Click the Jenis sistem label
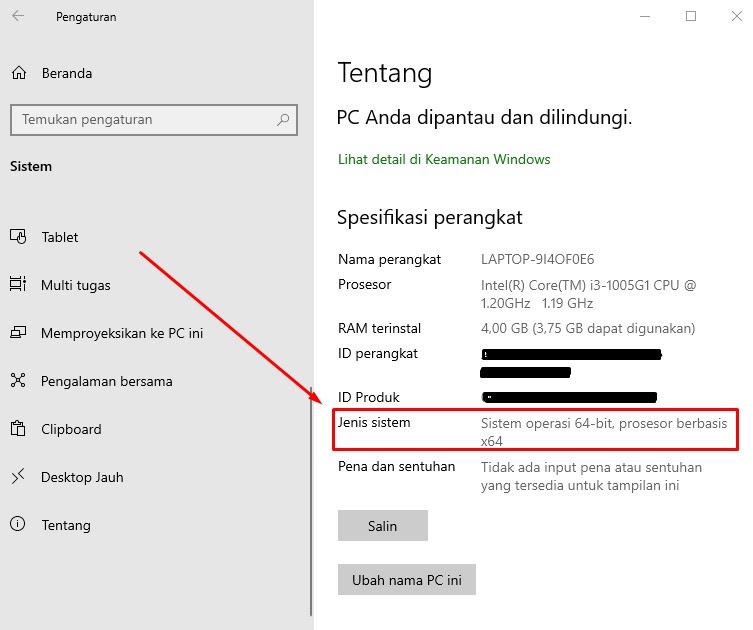 point(374,423)
